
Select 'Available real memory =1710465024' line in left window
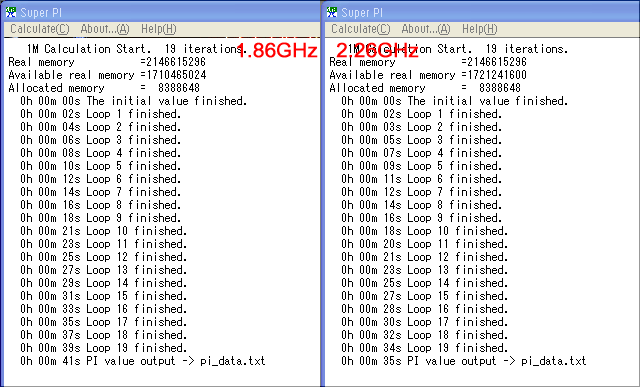tap(107, 75)
